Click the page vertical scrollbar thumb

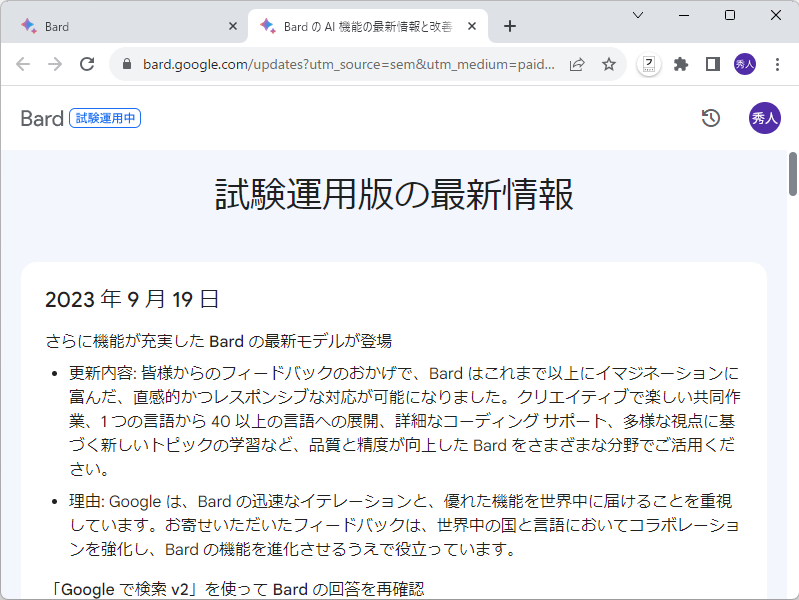[x=793, y=174]
